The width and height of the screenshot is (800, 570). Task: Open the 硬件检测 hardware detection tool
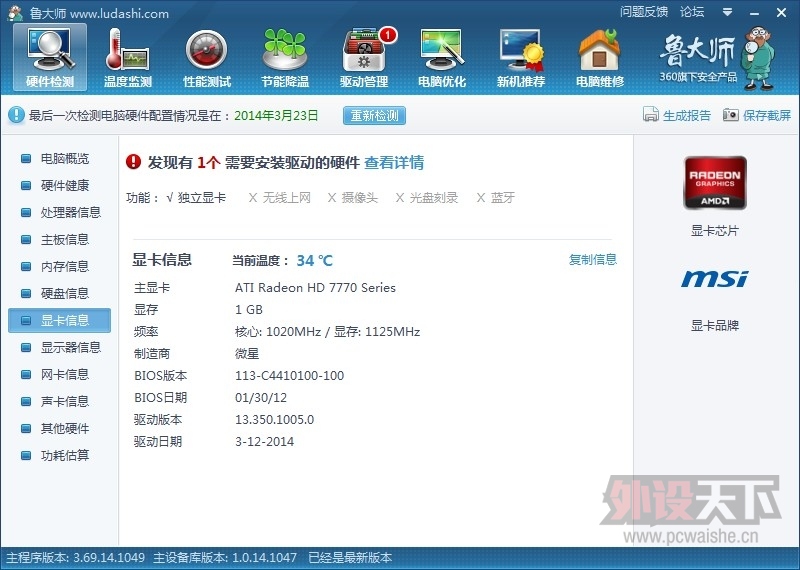coord(50,58)
